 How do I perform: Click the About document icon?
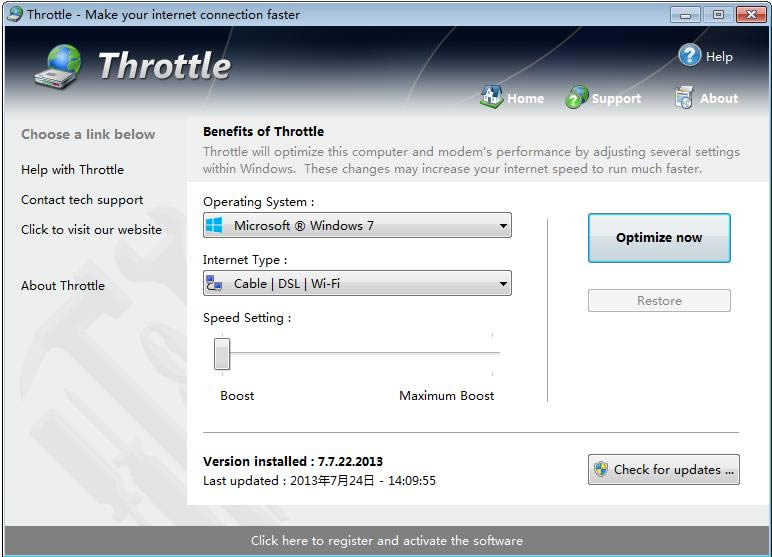click(684, 97)
